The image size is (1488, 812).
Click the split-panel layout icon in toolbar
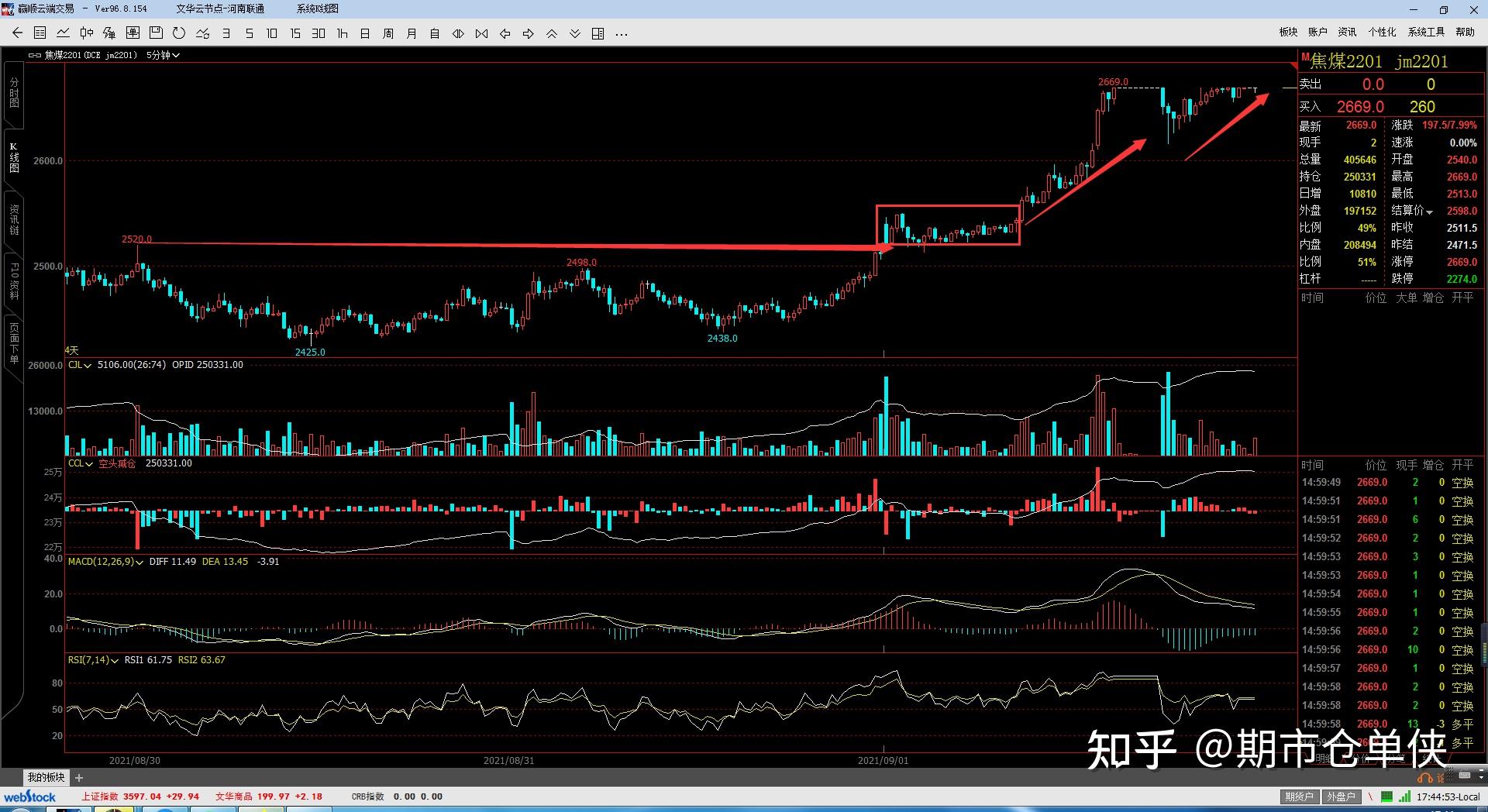coord(598,33)
